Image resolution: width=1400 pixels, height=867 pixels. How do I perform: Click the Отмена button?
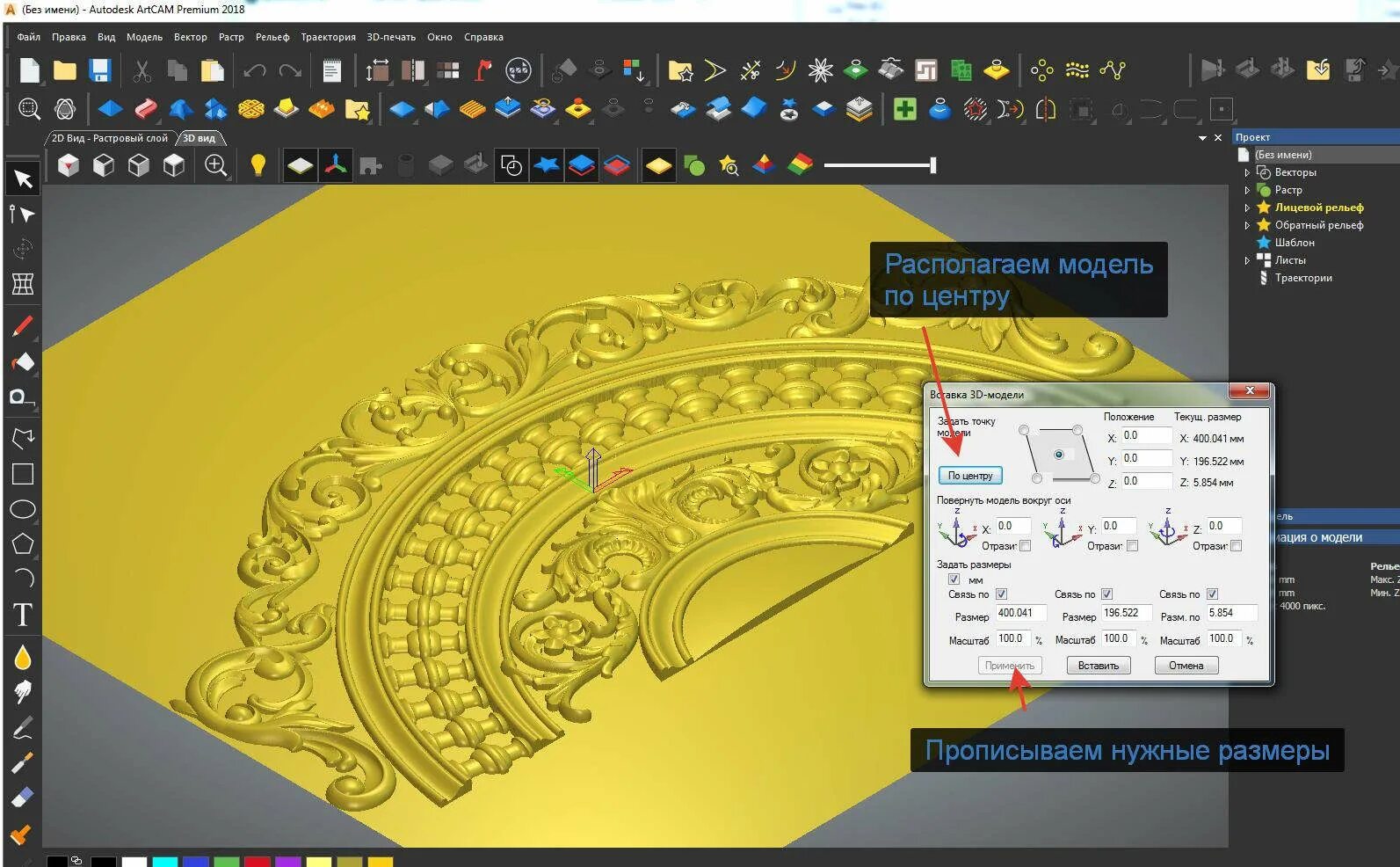[1186, 666]
